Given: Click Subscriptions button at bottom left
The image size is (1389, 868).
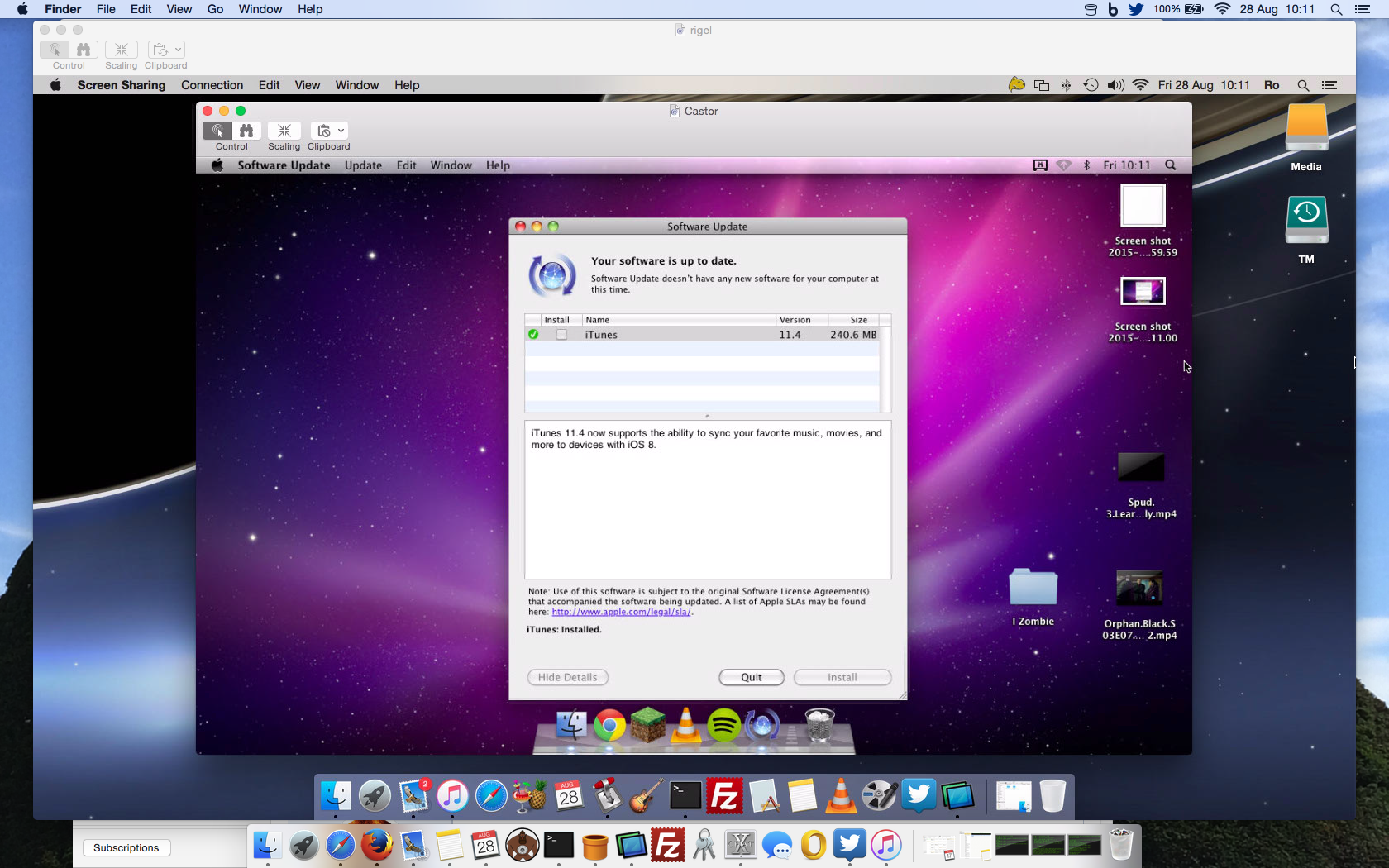Looking at the screenshot, I should click(126, 847).
